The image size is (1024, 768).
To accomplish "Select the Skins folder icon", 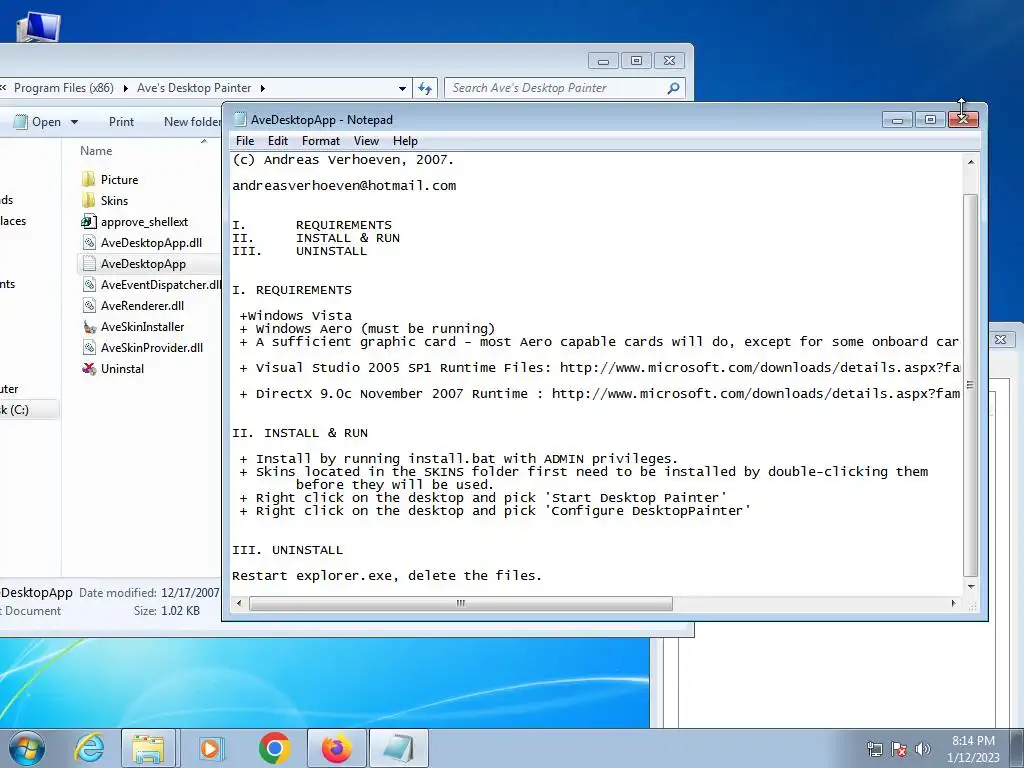I will [89, 200].
